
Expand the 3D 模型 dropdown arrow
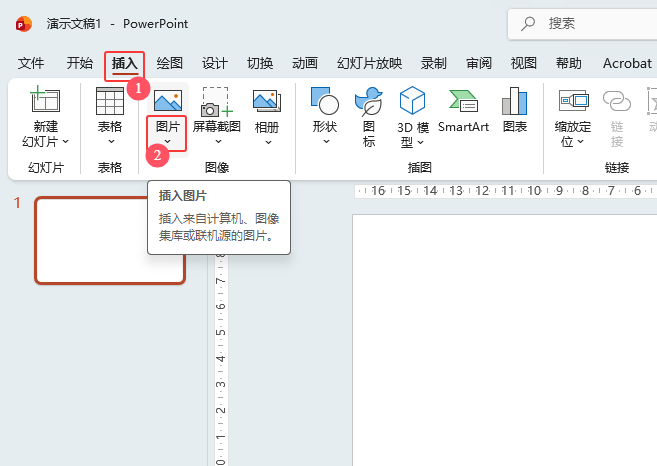click(x=420, y=142)
